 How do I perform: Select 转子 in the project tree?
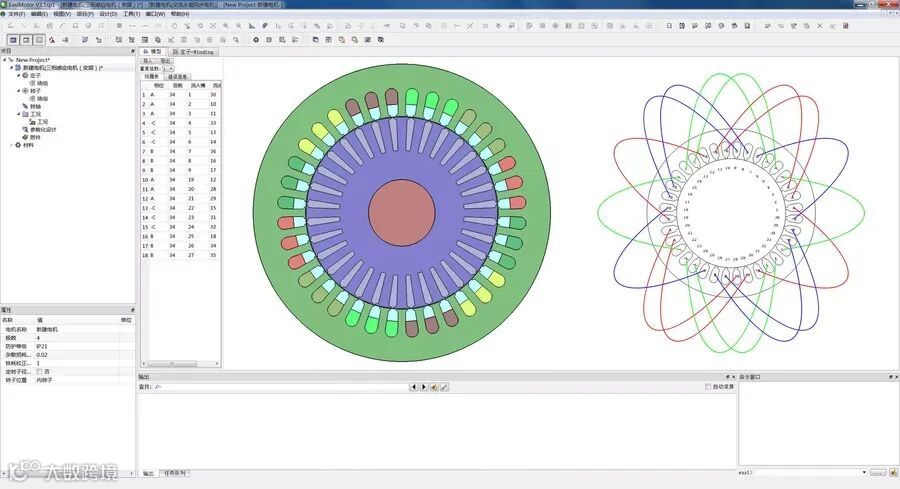35,91
